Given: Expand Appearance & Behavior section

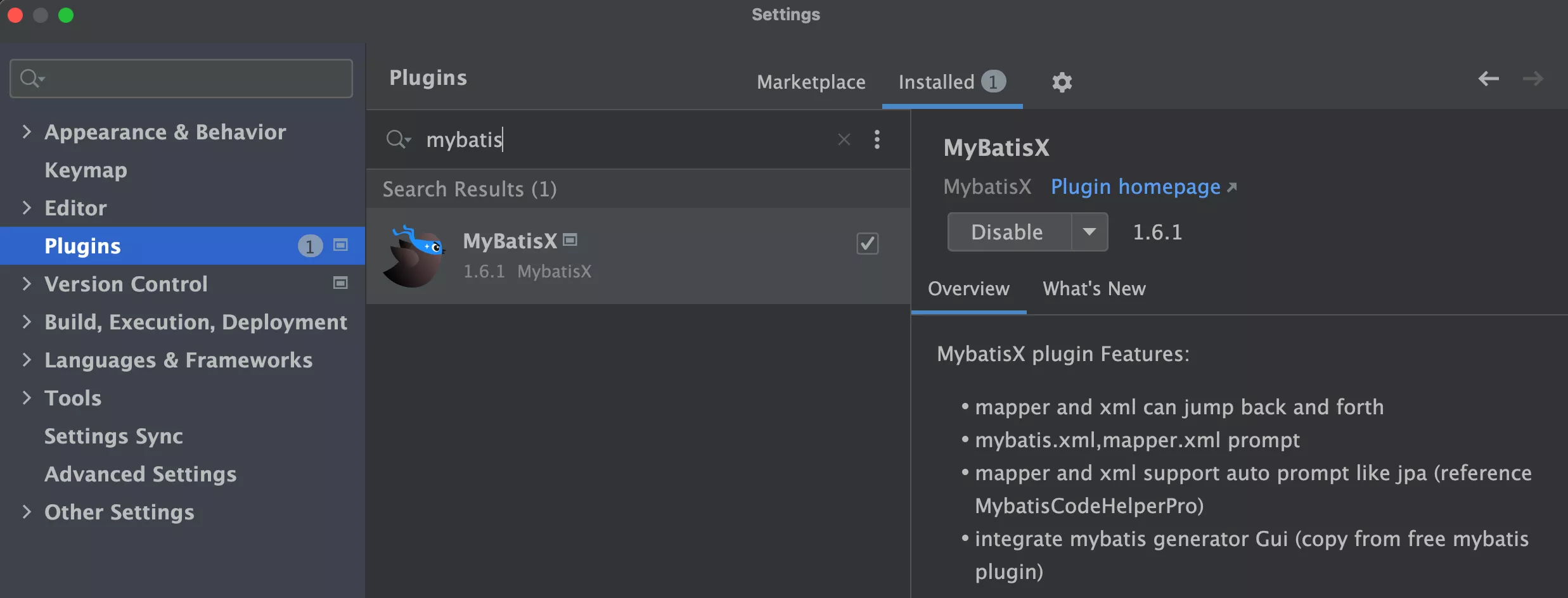Looking at the screenshot, I should (27, 132).
